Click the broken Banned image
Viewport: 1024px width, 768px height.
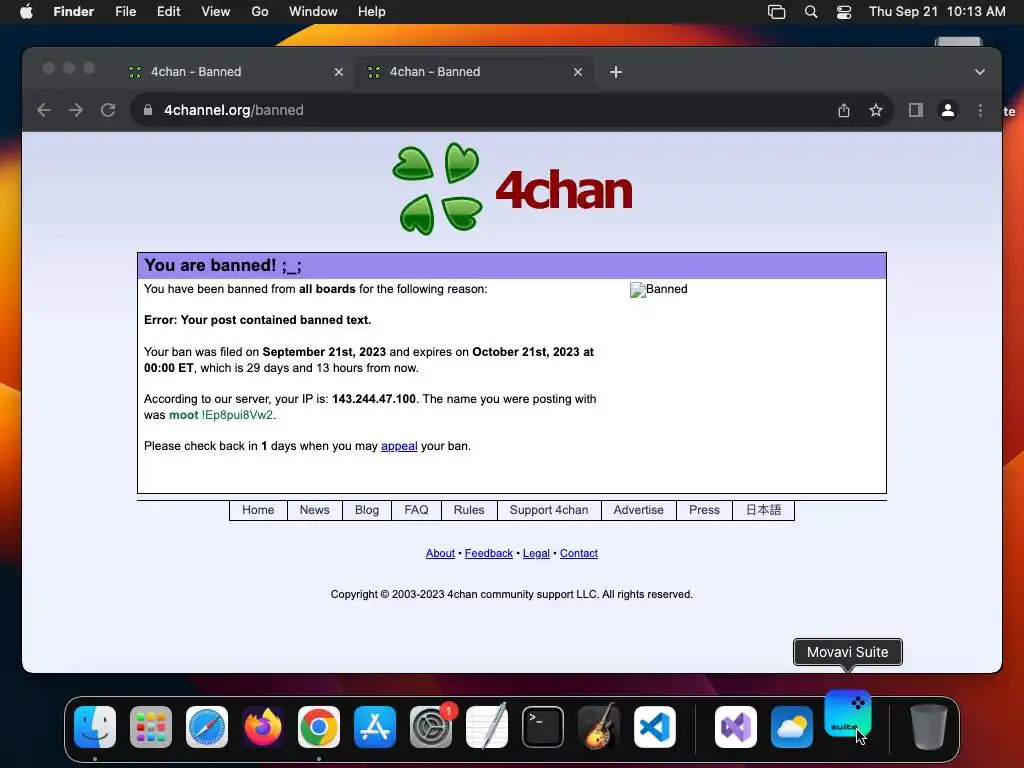(658, 289)
